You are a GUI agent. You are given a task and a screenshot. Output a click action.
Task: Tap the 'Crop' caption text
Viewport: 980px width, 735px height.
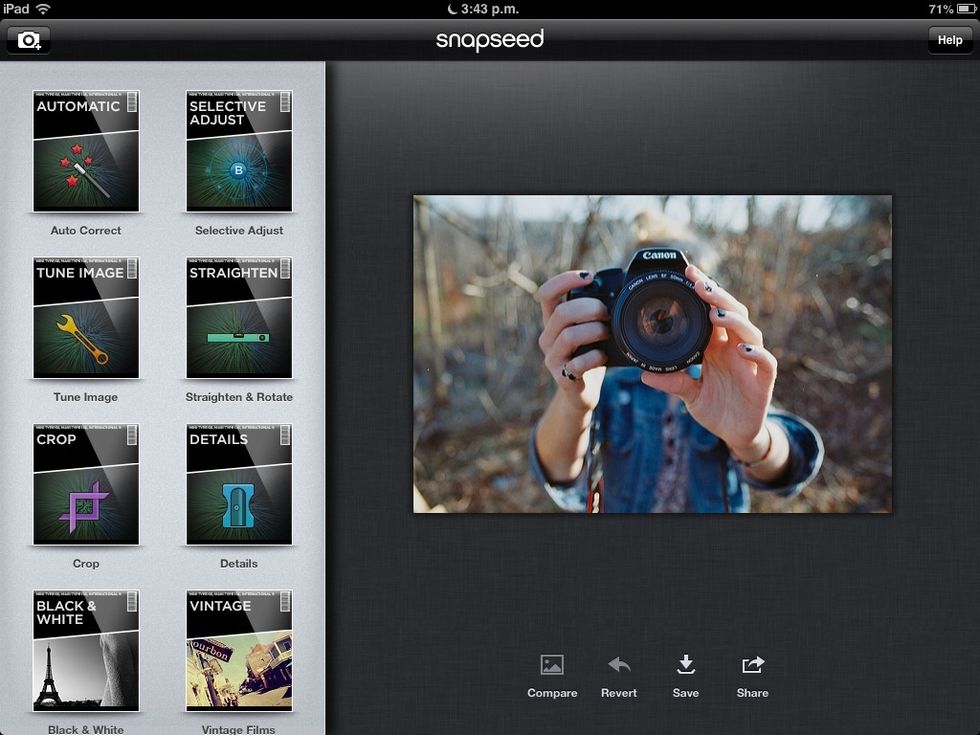(86, 563)
